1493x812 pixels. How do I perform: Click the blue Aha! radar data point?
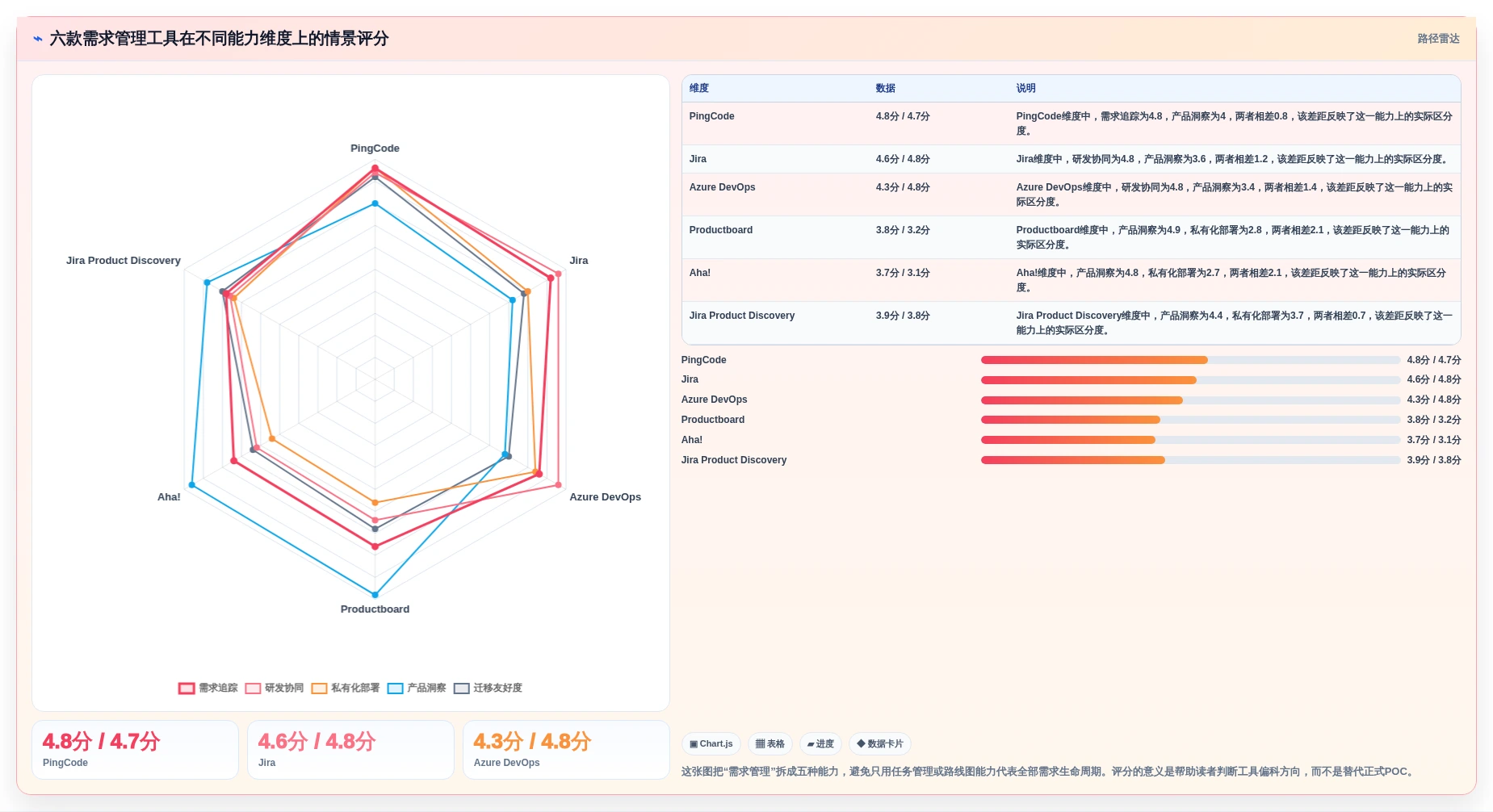click(191, 485)
